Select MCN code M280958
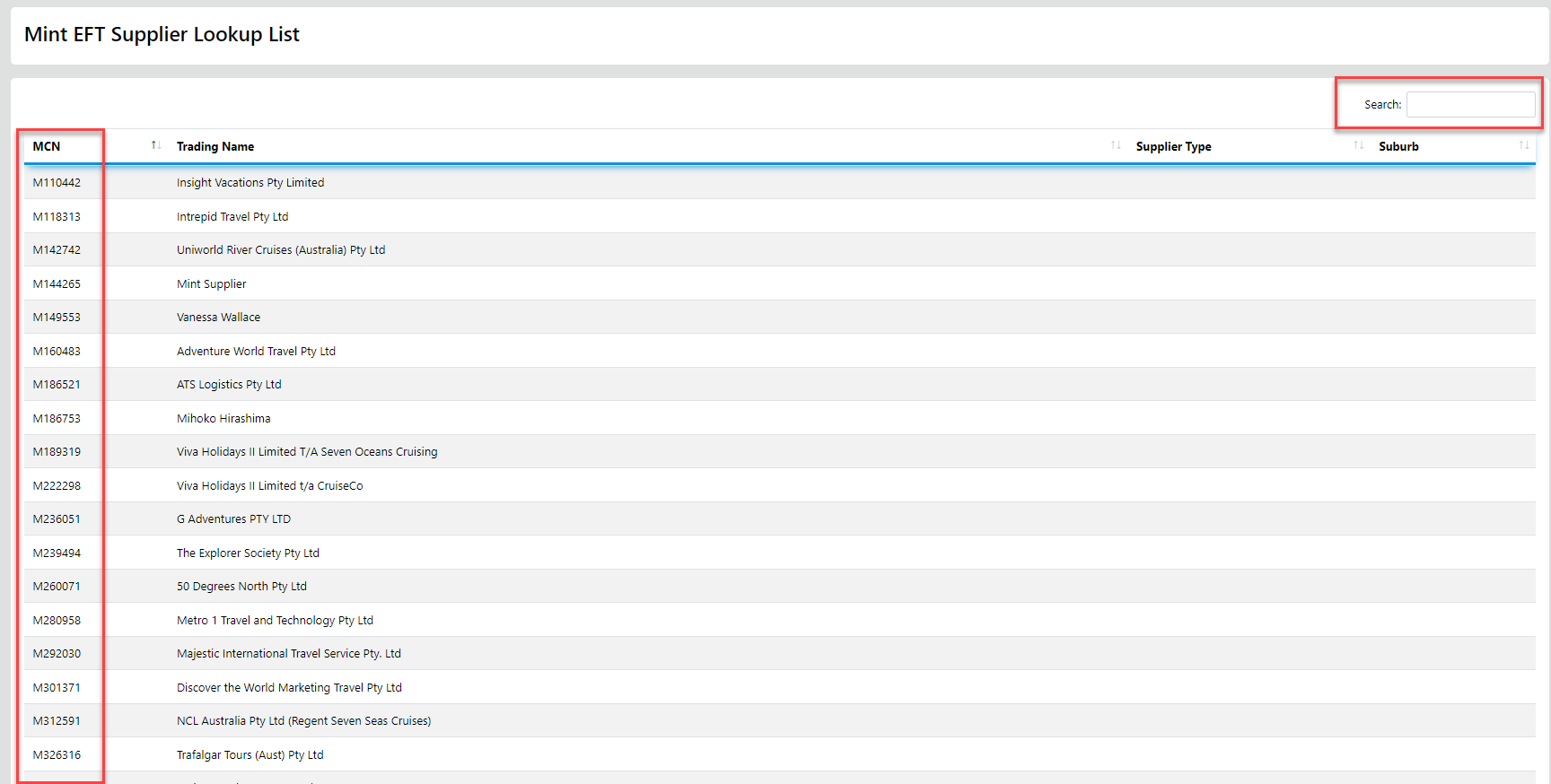1551x784 pixels. [57, 621]
